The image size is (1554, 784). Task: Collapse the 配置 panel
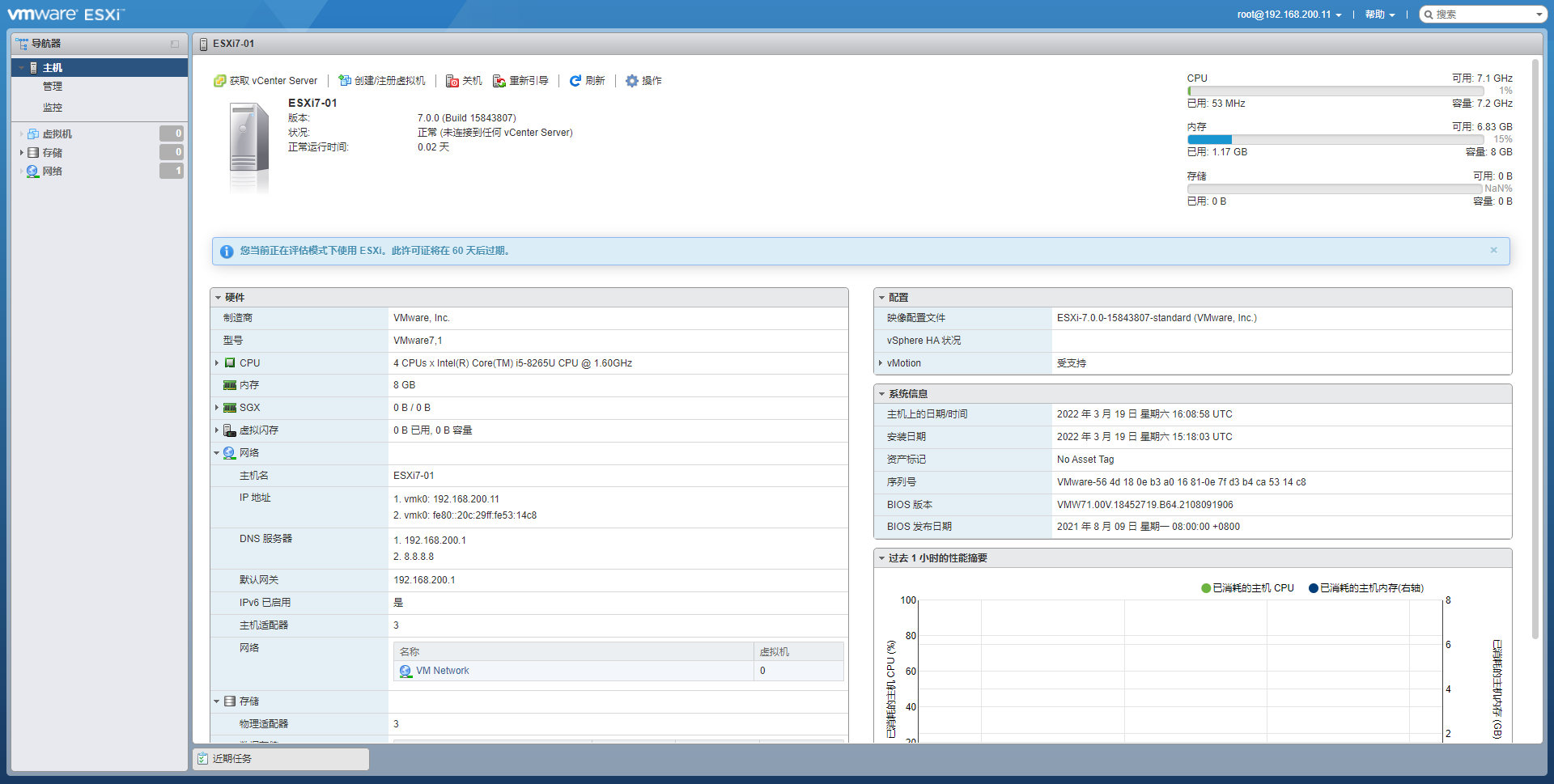[881, 298]
